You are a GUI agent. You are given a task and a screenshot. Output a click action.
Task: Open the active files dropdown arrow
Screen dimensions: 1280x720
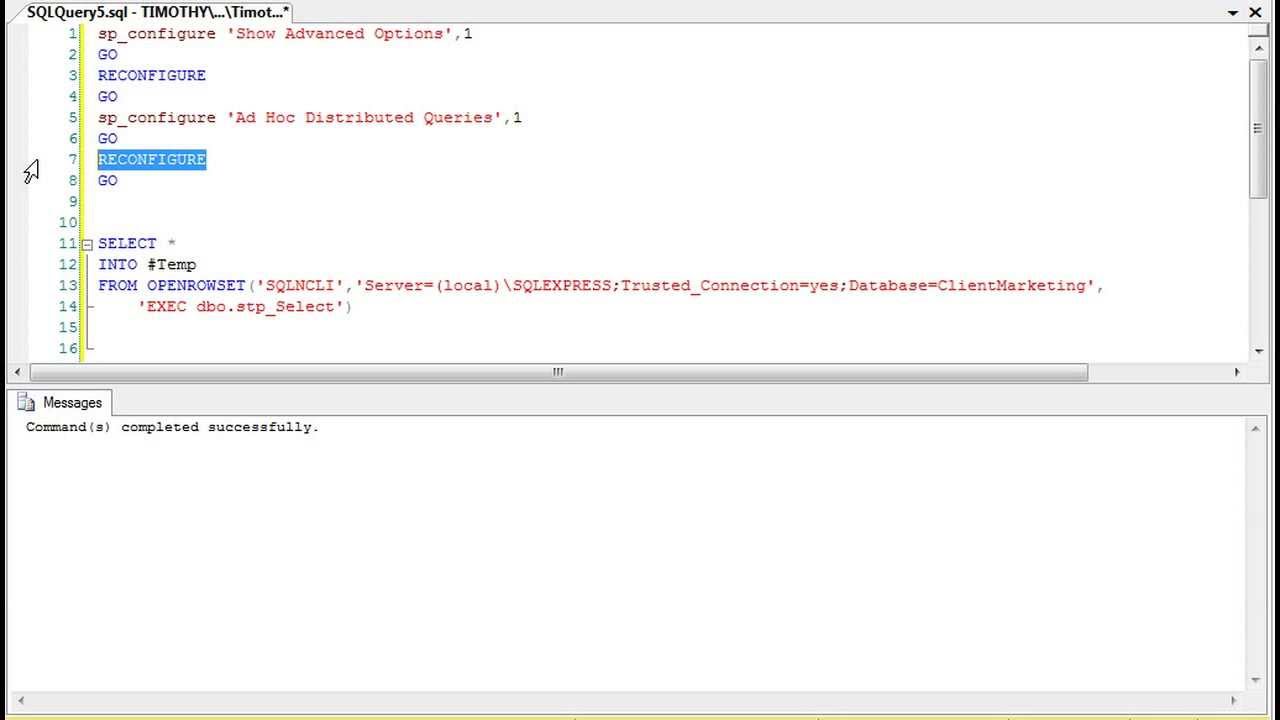click(1234, 12)
